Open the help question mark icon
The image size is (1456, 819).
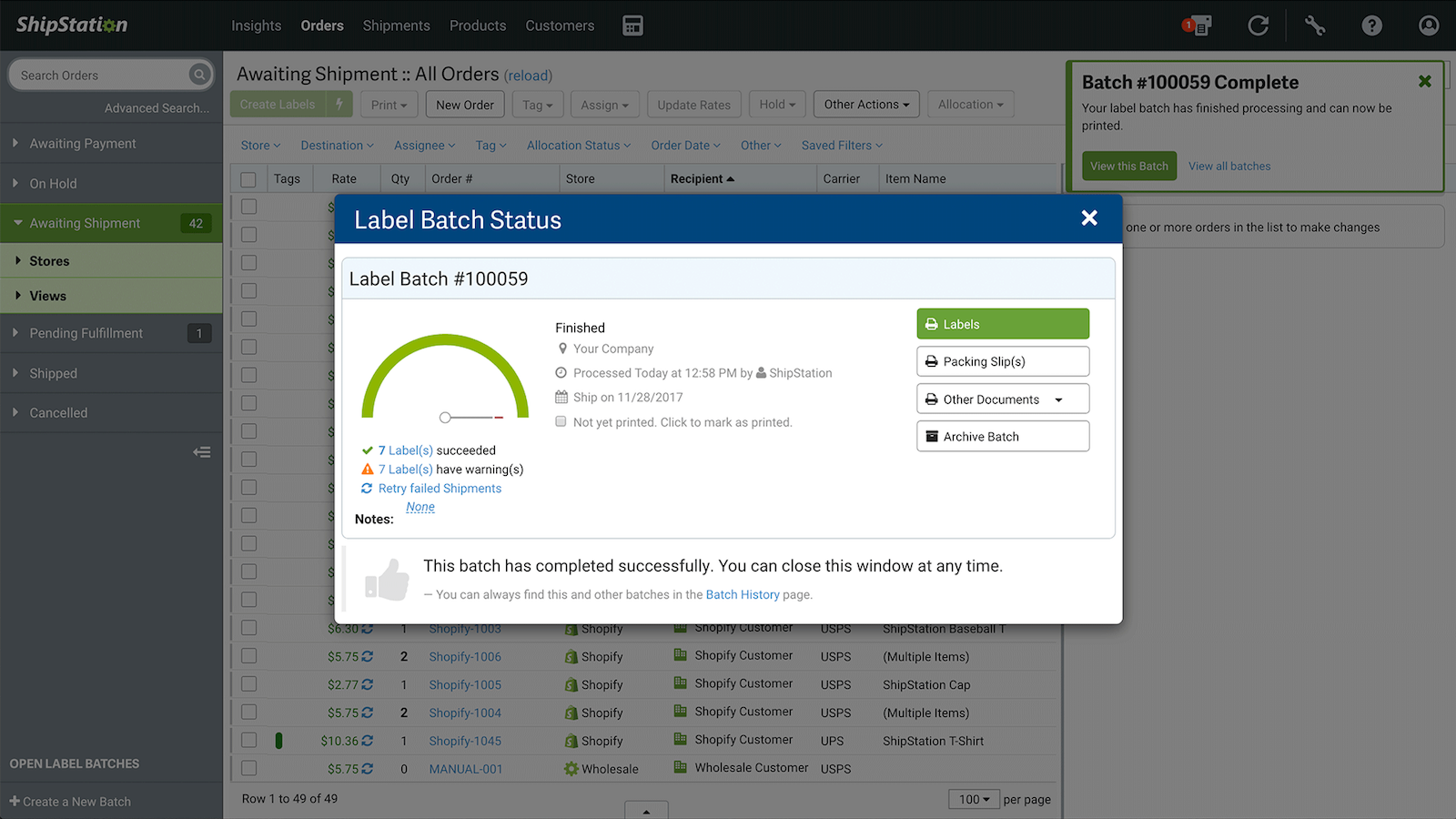pyautogui.click(x=1371, y=25)
